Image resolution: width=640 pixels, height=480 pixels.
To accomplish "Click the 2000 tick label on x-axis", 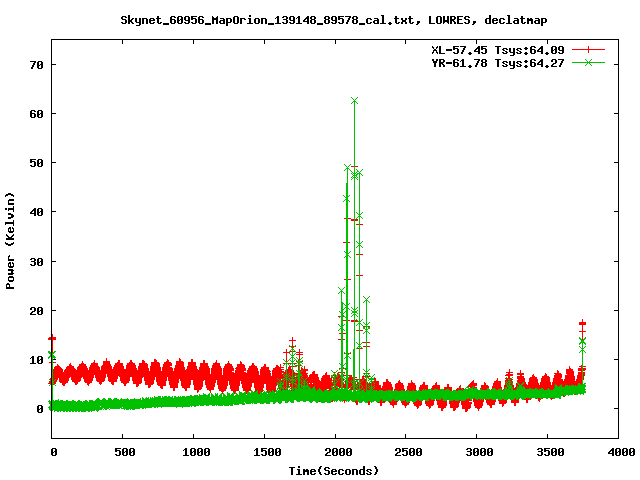I will (336, 453).
